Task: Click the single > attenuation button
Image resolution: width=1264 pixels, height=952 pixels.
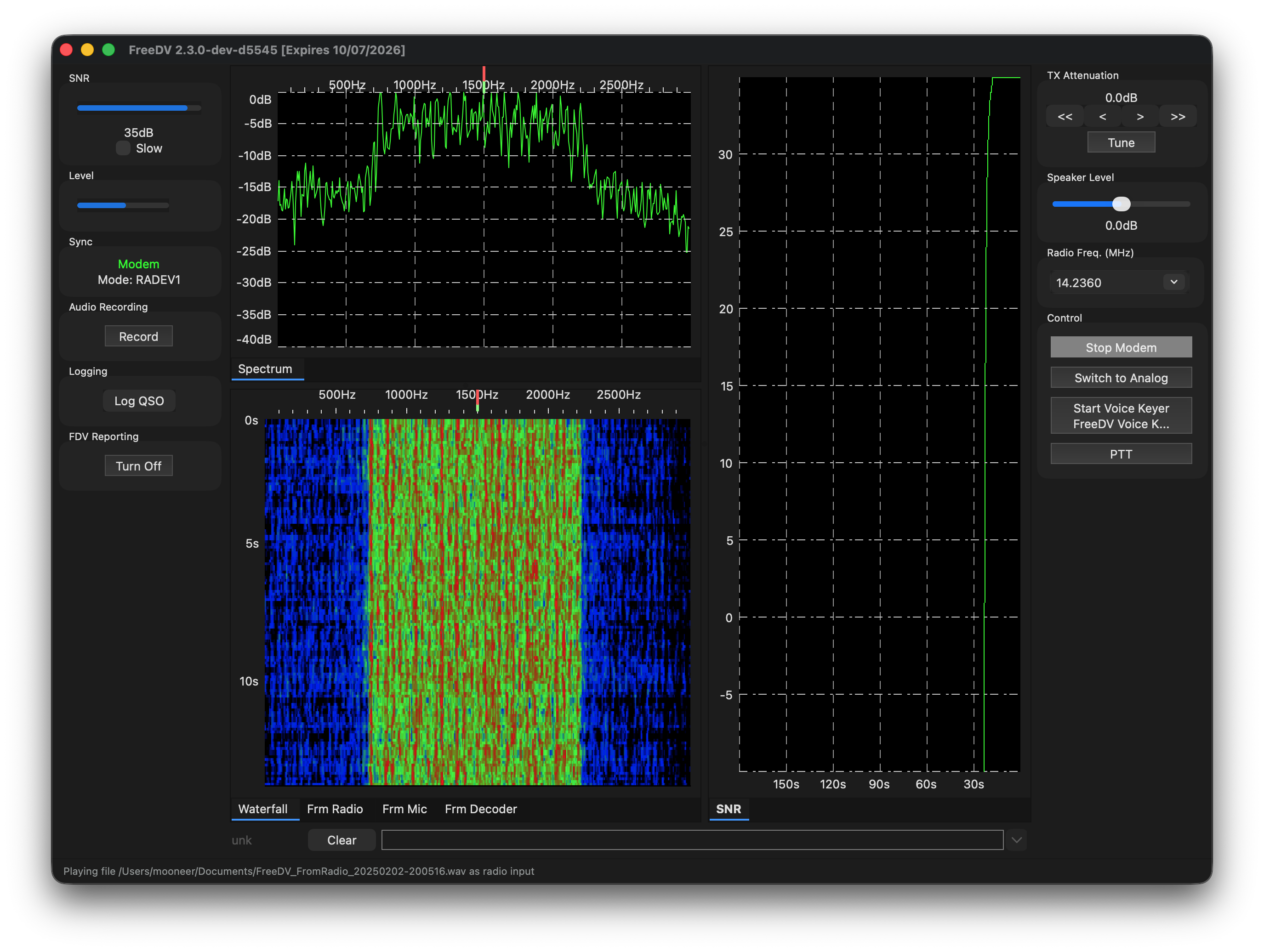Action: tap(1140, 117)
